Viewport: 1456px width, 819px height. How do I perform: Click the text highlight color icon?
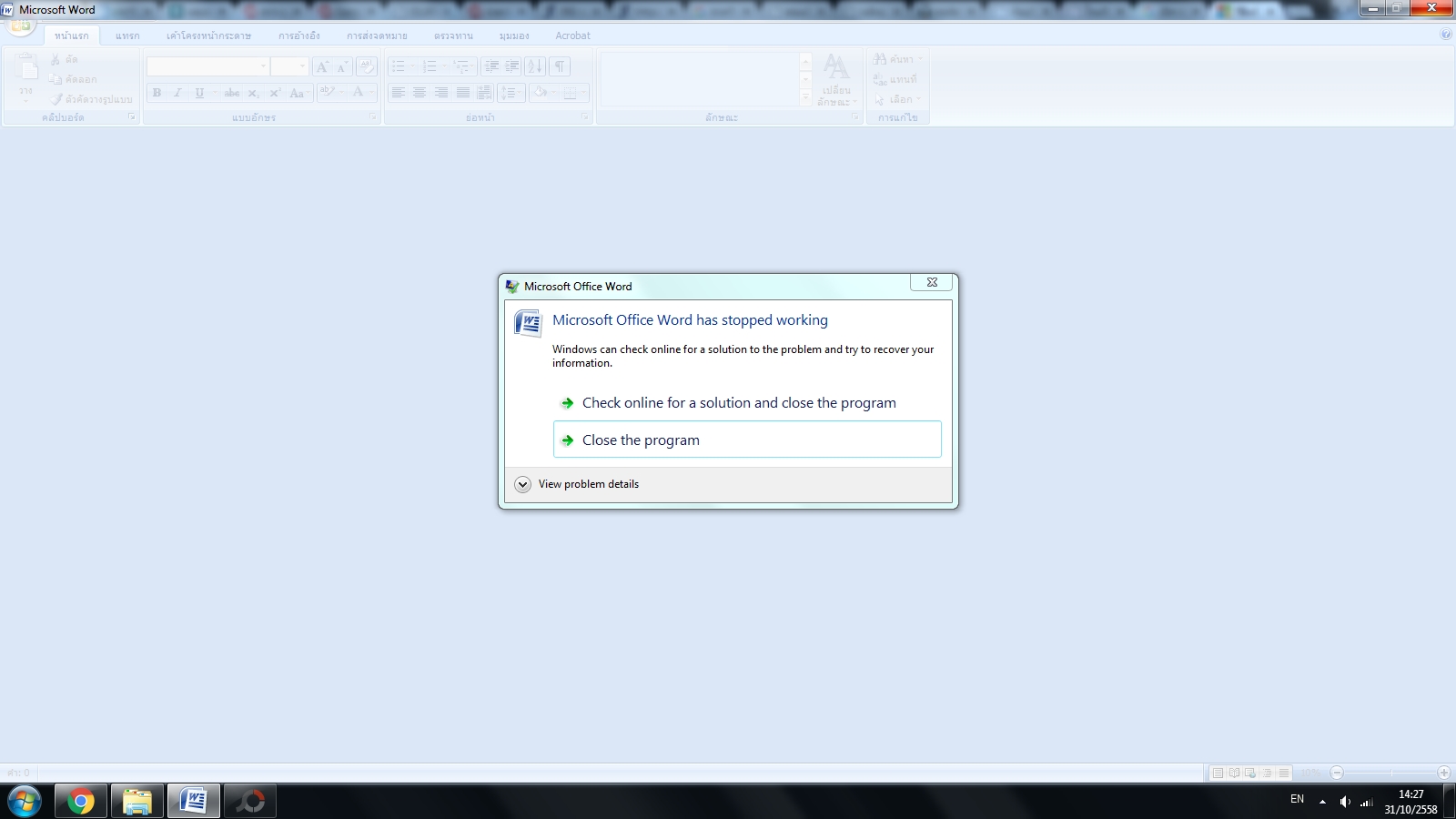coord(329,93)
